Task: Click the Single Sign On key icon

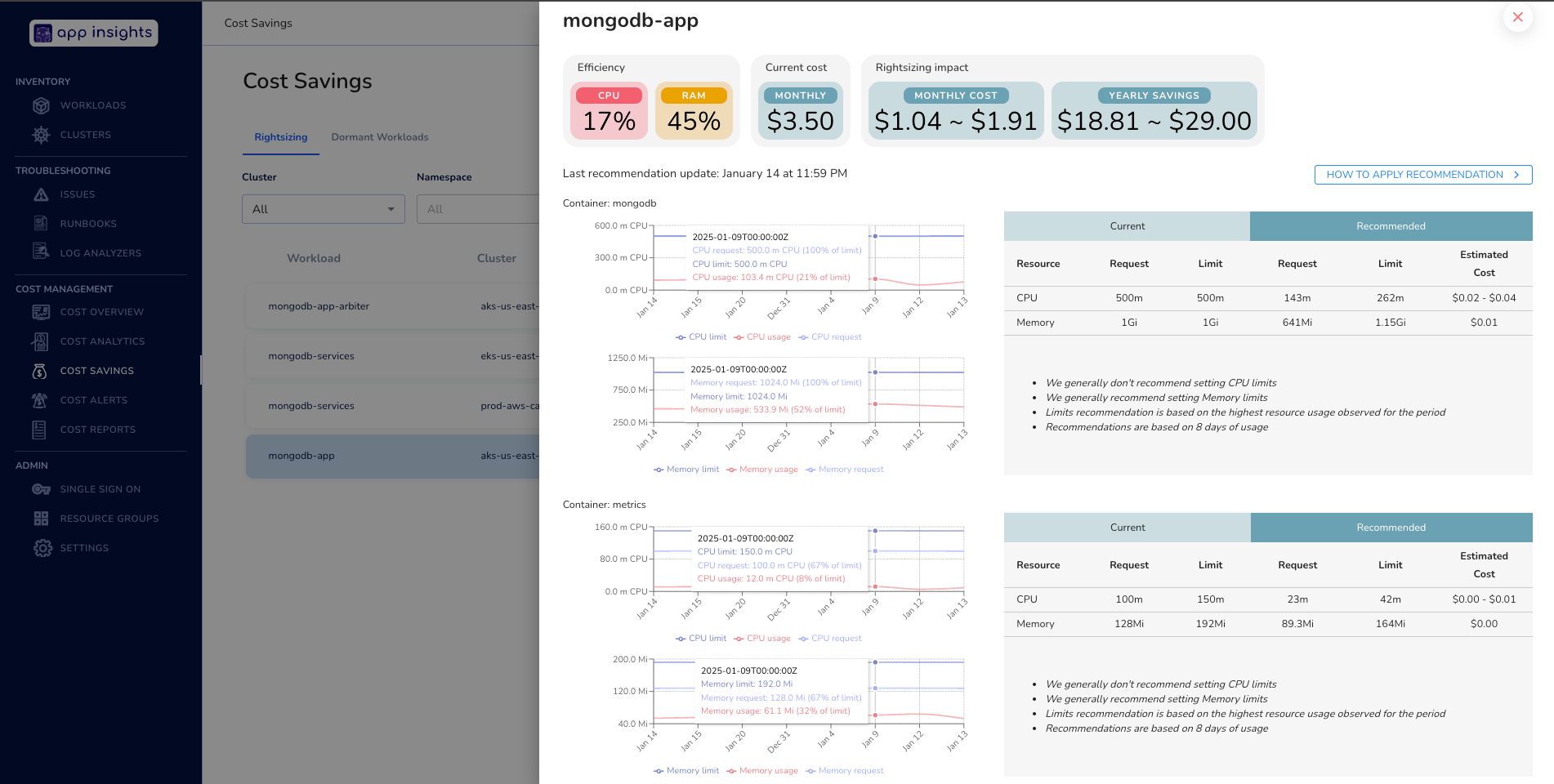Action: [x=41, y=489]
